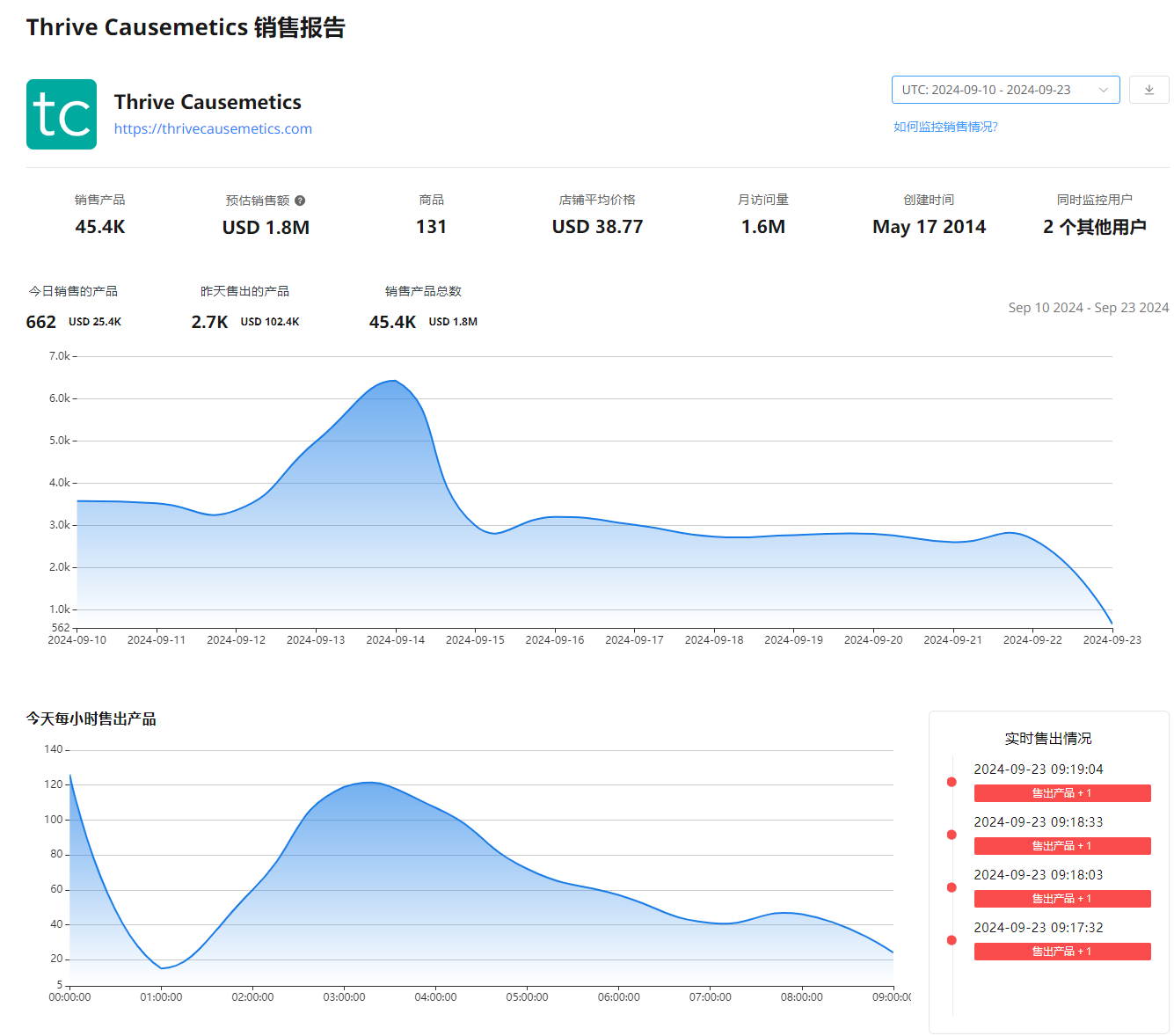Click the 今日销售的产品 label
Viewport: 1174px width, 1036px height.
click(x=73, y=291)
